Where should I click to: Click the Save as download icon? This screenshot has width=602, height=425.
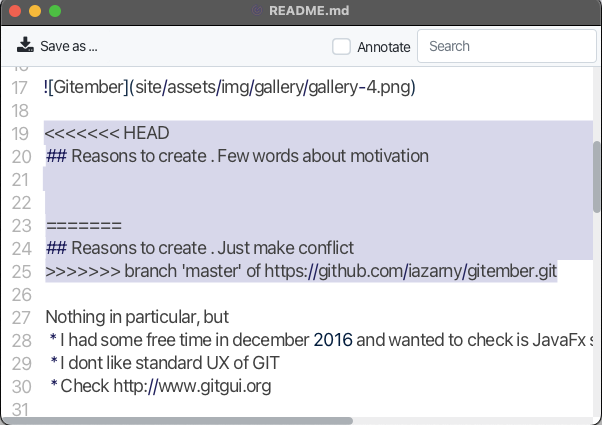point(25,45)
